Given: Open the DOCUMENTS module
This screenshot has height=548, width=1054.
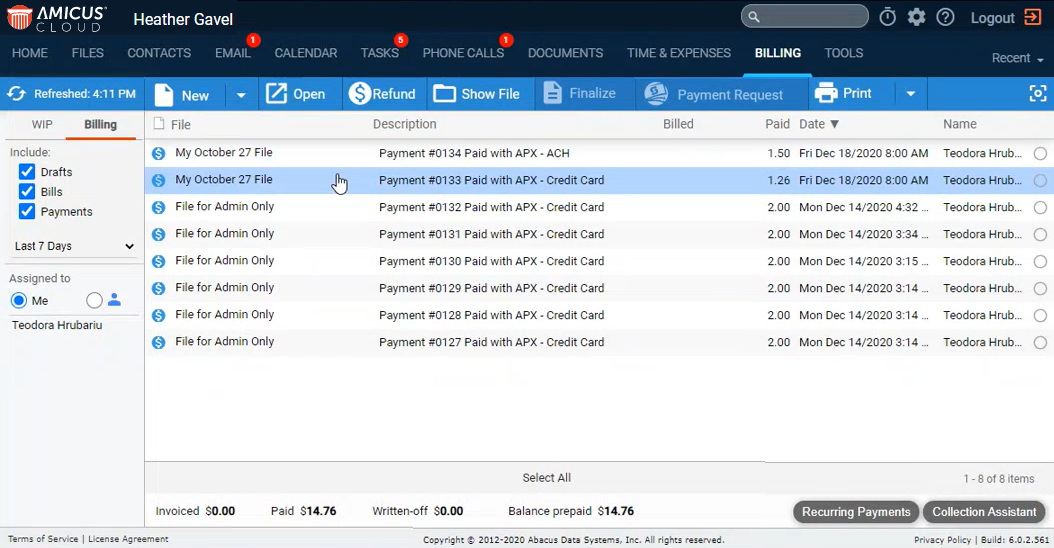Looking at the screenshot, I should coord(565,52).
